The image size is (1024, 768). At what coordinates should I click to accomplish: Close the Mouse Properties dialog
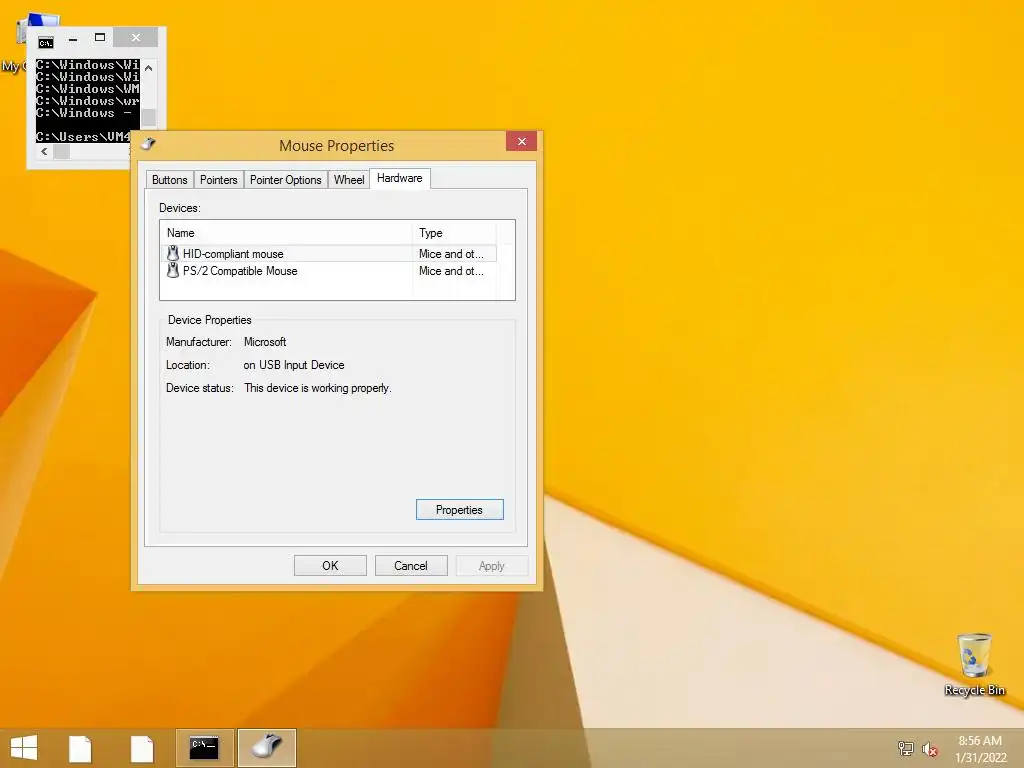pos(521,141)
